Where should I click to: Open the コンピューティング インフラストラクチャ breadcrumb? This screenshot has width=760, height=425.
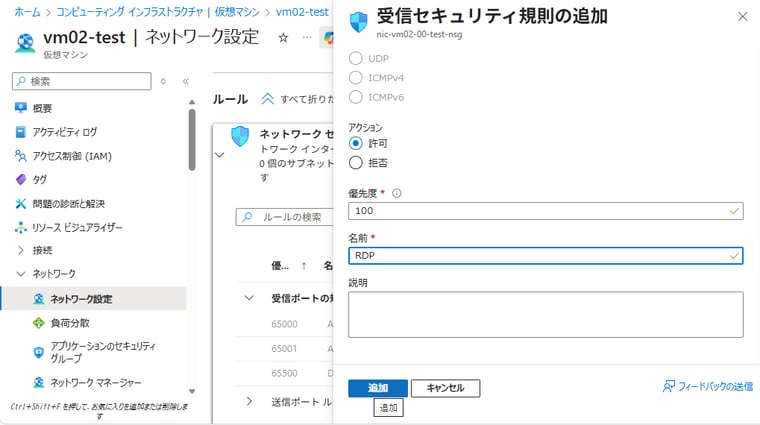158,12
